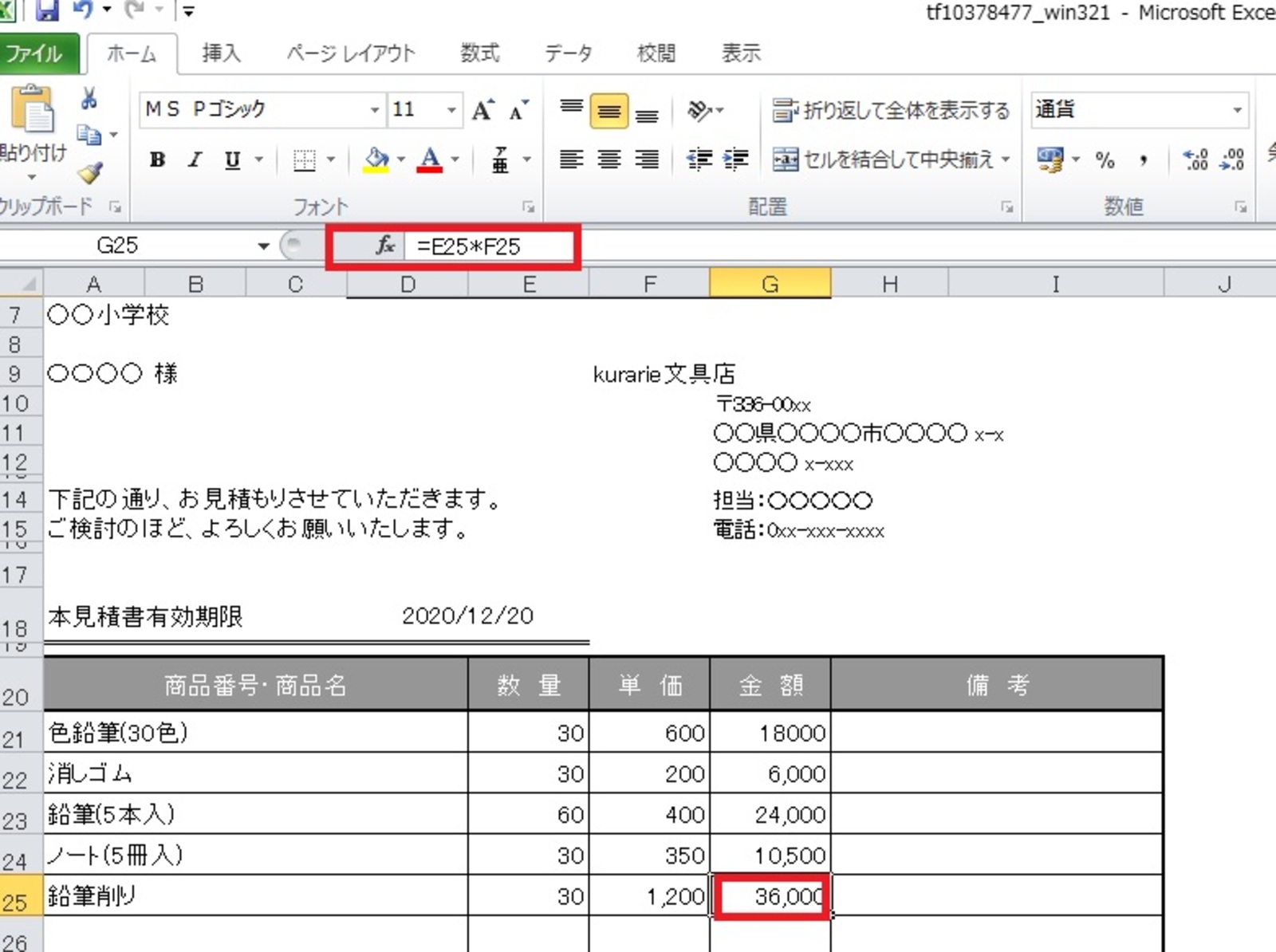1276x952 pixels.
Task: Click the text Orientation icon
Action: pos(699,110)
